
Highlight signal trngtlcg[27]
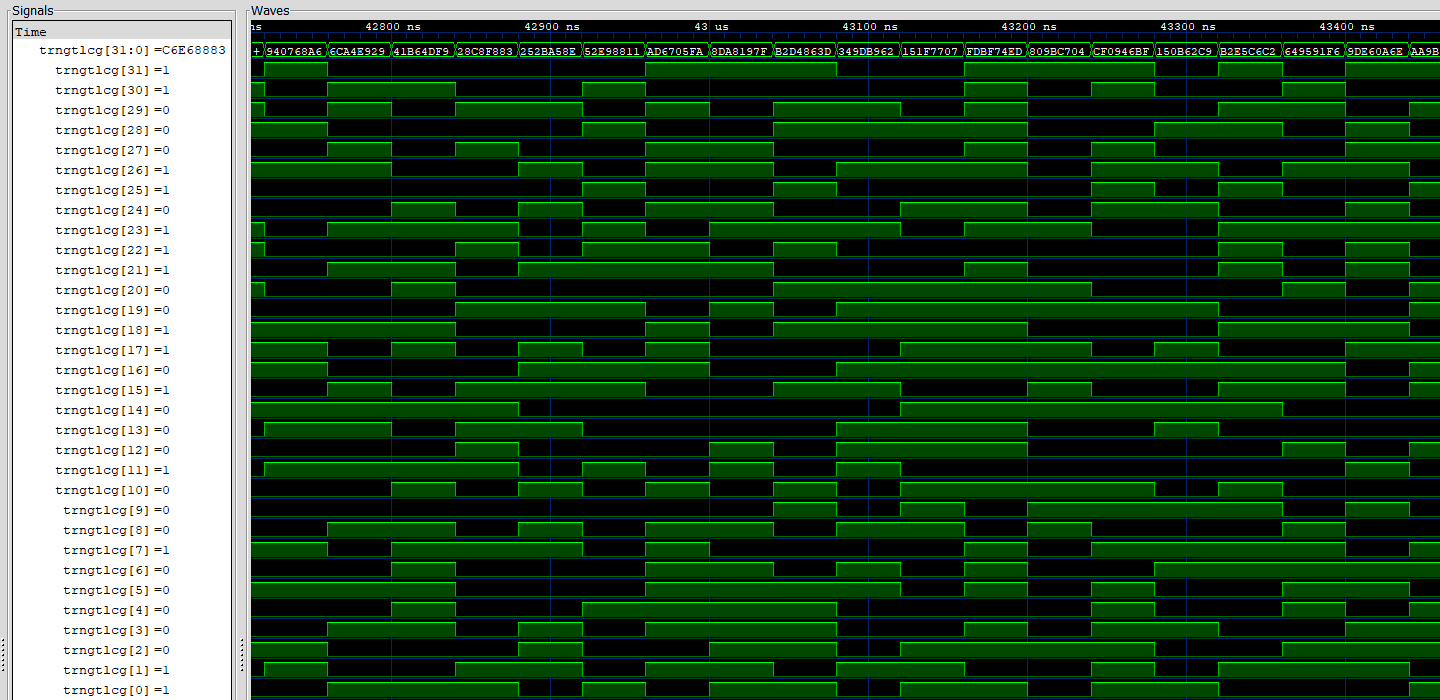pyautogui.click(x=112, y=150)
